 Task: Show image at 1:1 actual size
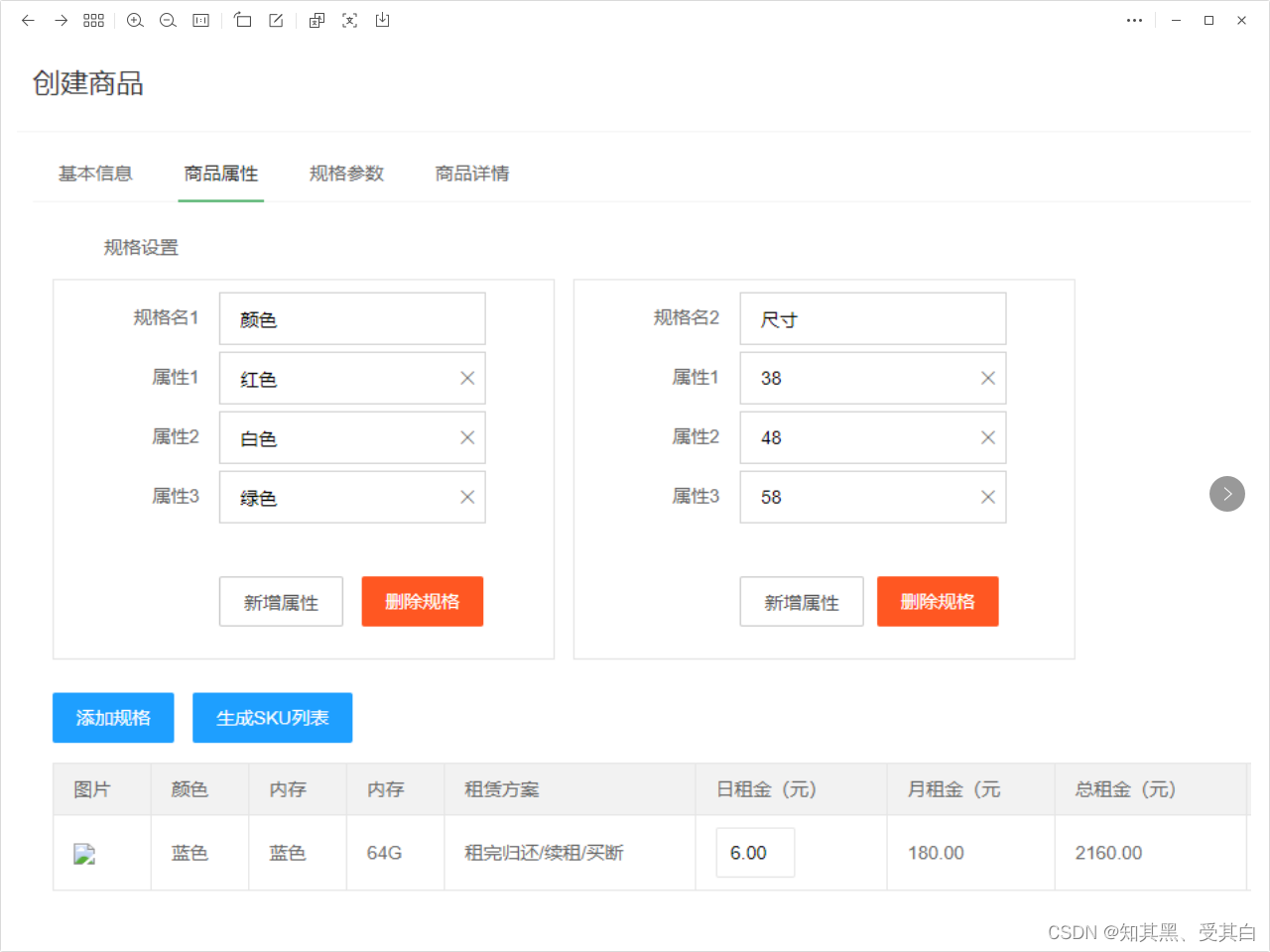click(x=200, y=20)
